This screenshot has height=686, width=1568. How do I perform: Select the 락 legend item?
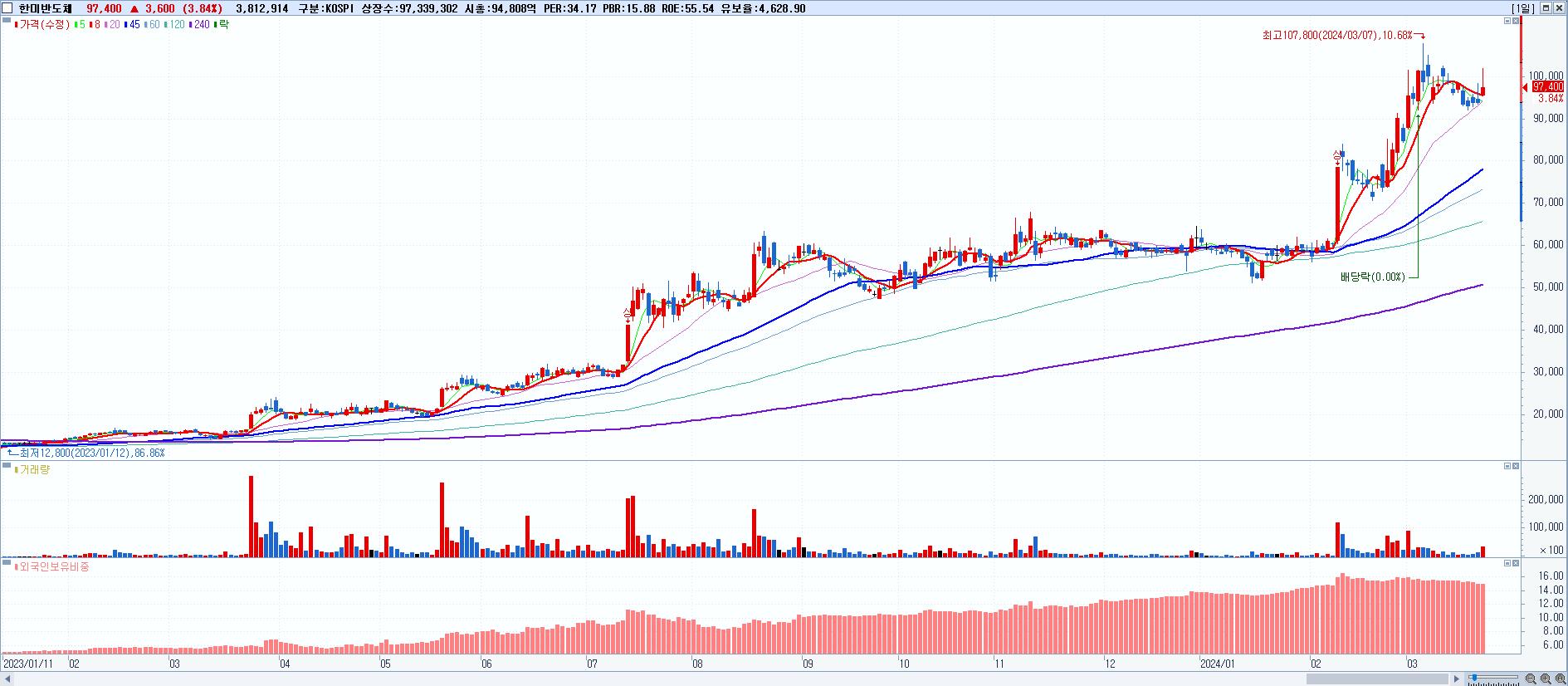coord(222,25)
